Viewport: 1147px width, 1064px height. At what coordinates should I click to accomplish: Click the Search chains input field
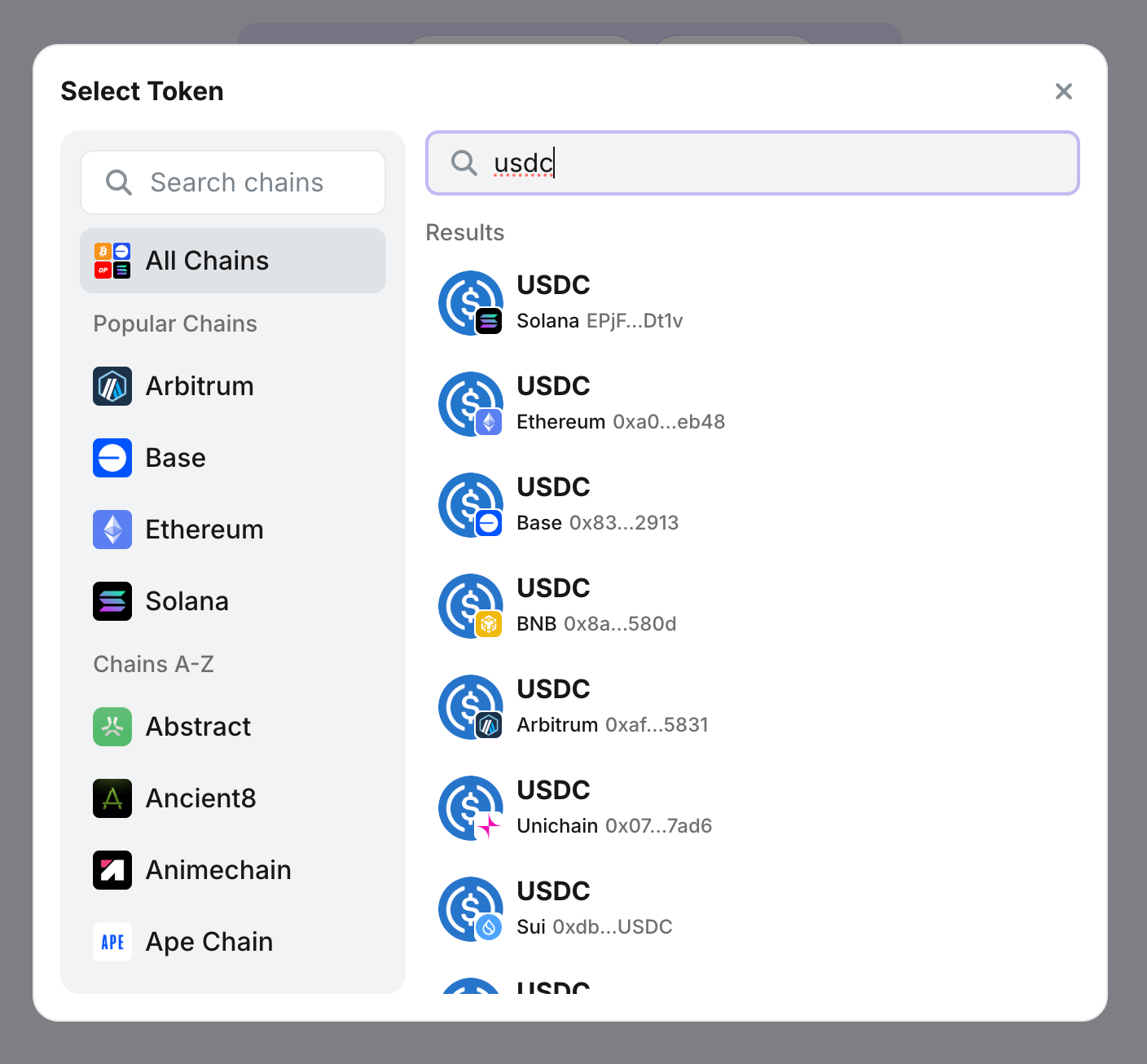[x=233, y=182]
